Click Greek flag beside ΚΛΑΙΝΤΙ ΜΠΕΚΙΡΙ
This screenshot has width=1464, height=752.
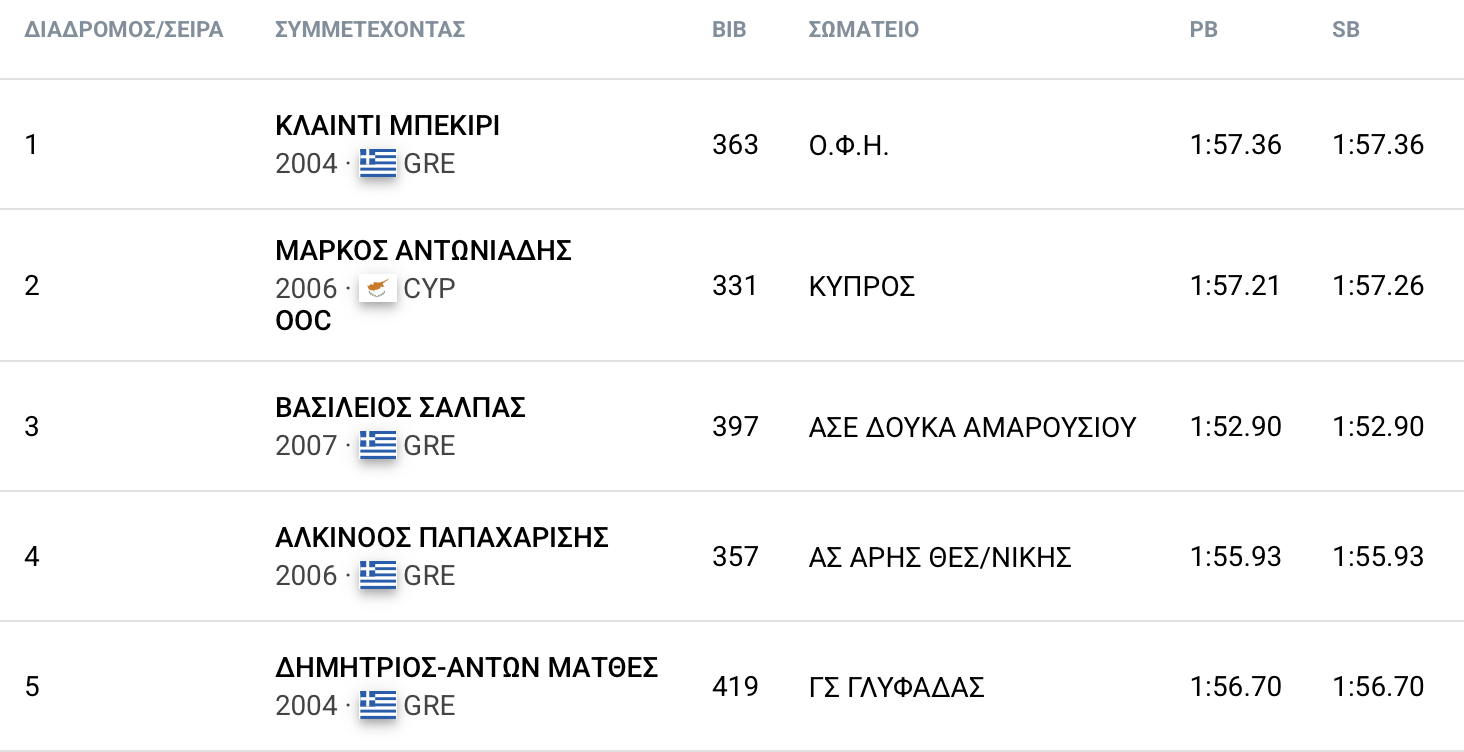pyautogui.click(x=378, y=163)
